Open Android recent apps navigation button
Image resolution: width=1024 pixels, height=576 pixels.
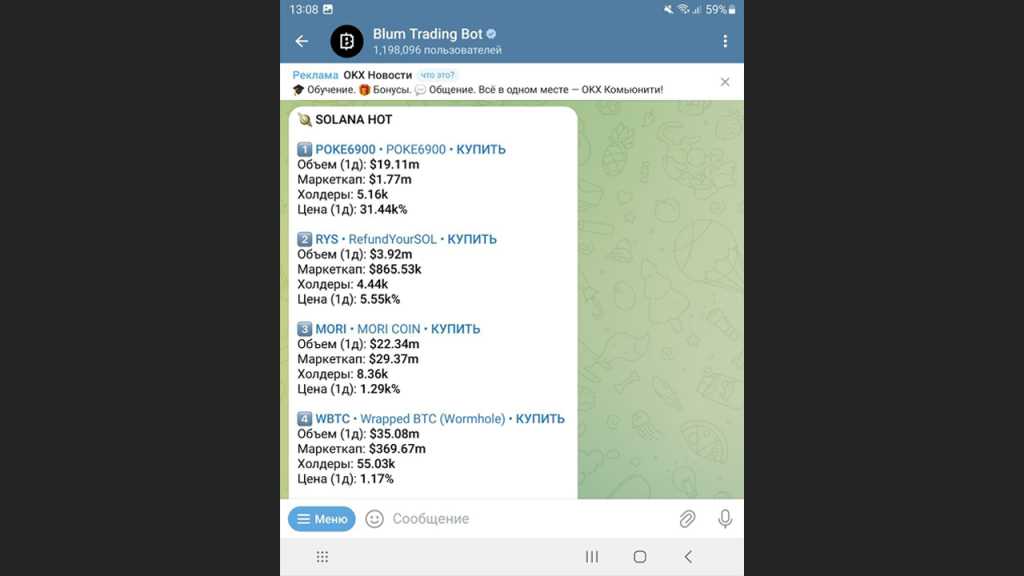click(592, 557)
